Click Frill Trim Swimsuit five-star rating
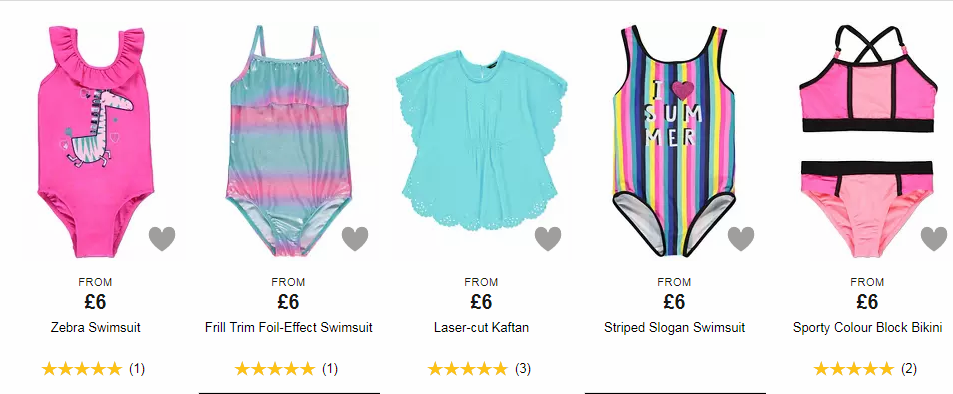953x394 pixels. (275, 368)
